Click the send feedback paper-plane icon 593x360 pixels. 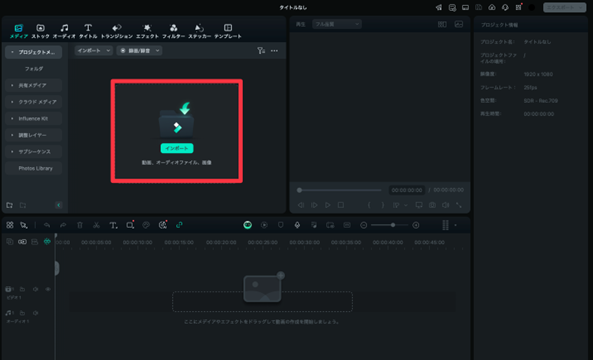[x=439, y=8]
